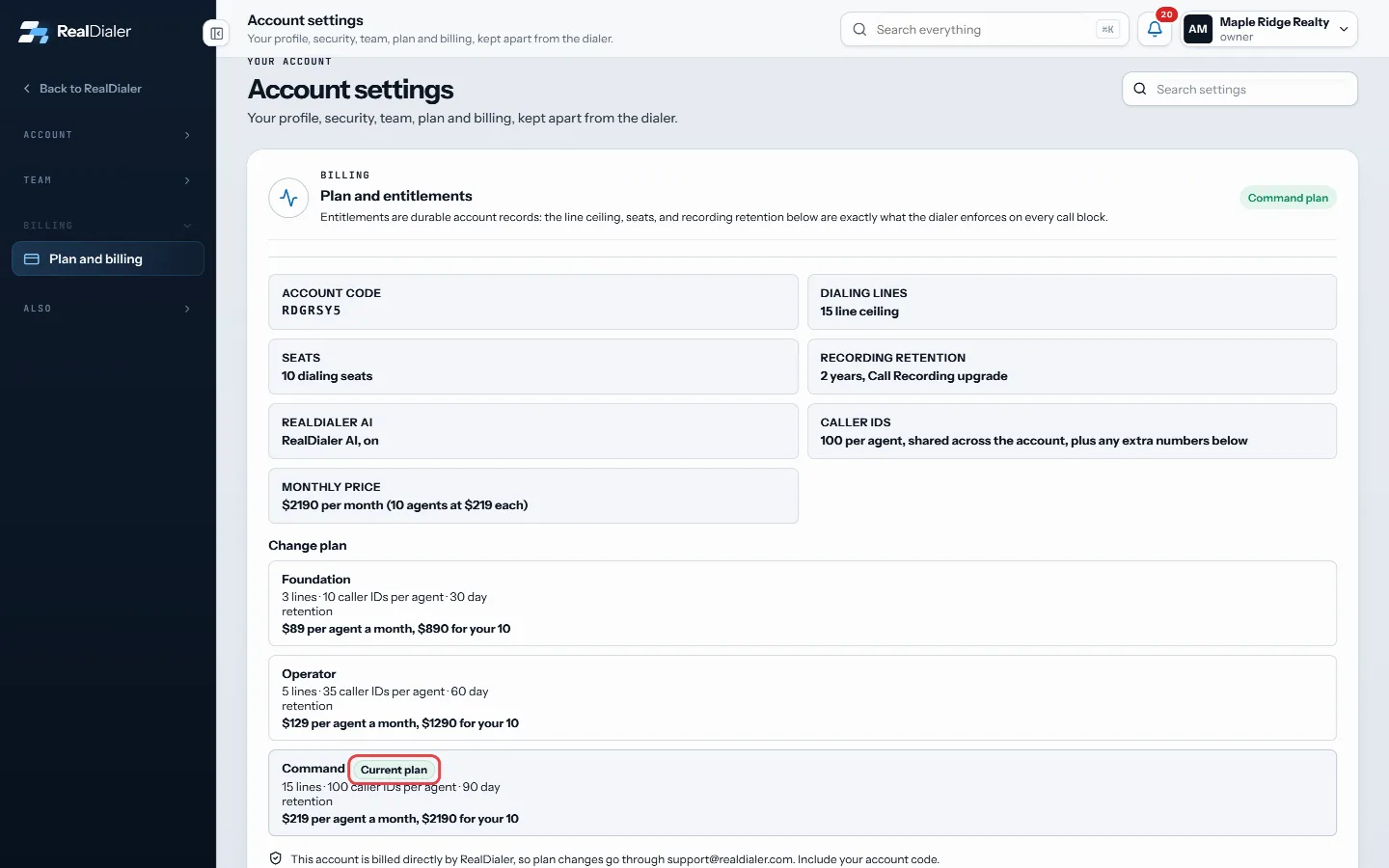This screenshot has height=868, width=1389.
Task: Click the AM account avatar
Action: click(x=1198, y=29)
